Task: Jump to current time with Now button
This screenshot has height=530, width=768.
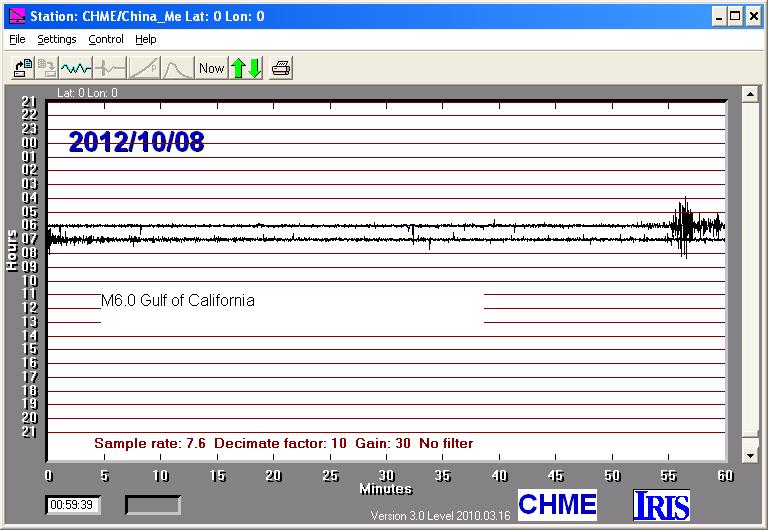Action: point(211,68)
